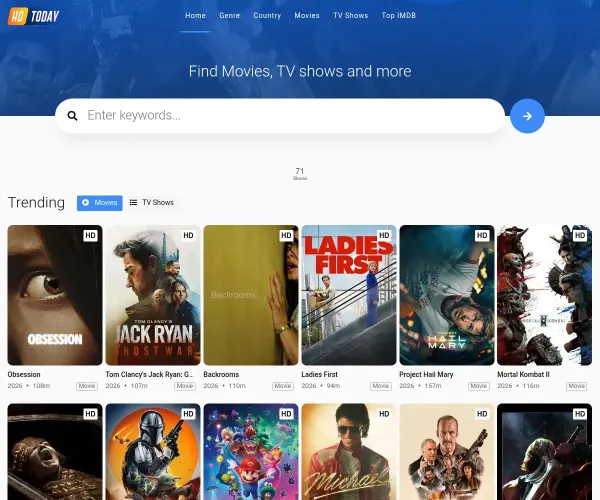Screen dimensions: 600x500
Task: Open the Mortal Kombat II poster
Action: pyautogui.click(x=545, y=295)
